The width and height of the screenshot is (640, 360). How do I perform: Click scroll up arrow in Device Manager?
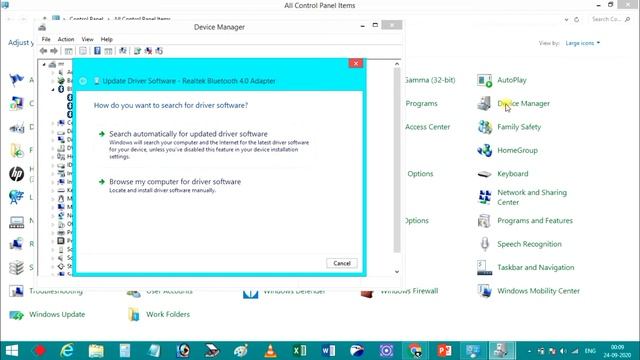pyautogui.click(x=397, y=64)
